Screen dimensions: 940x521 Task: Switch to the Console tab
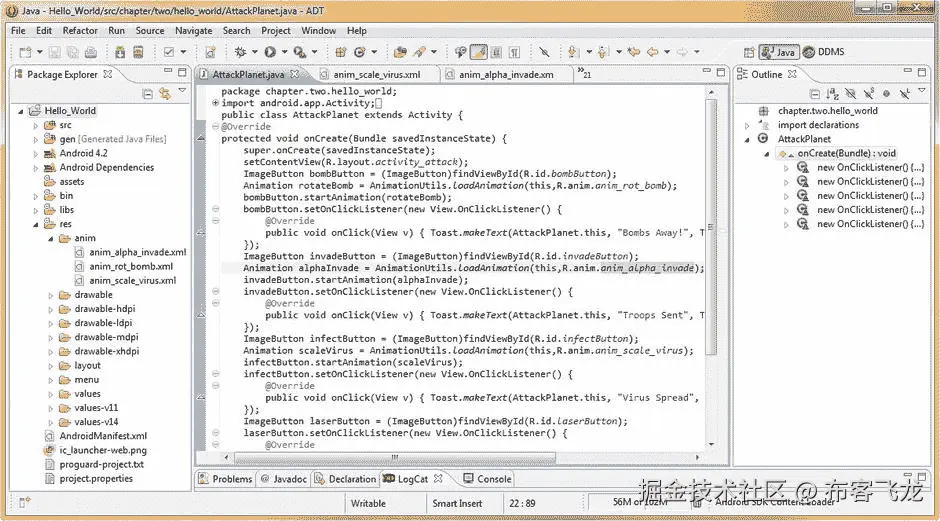[x=487, y=479]
